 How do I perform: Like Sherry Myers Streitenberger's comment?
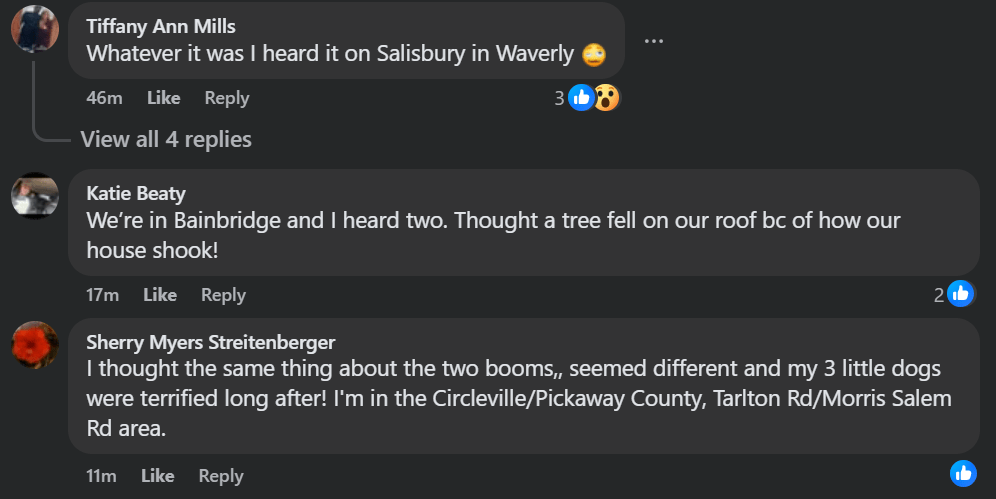point(158,476)
